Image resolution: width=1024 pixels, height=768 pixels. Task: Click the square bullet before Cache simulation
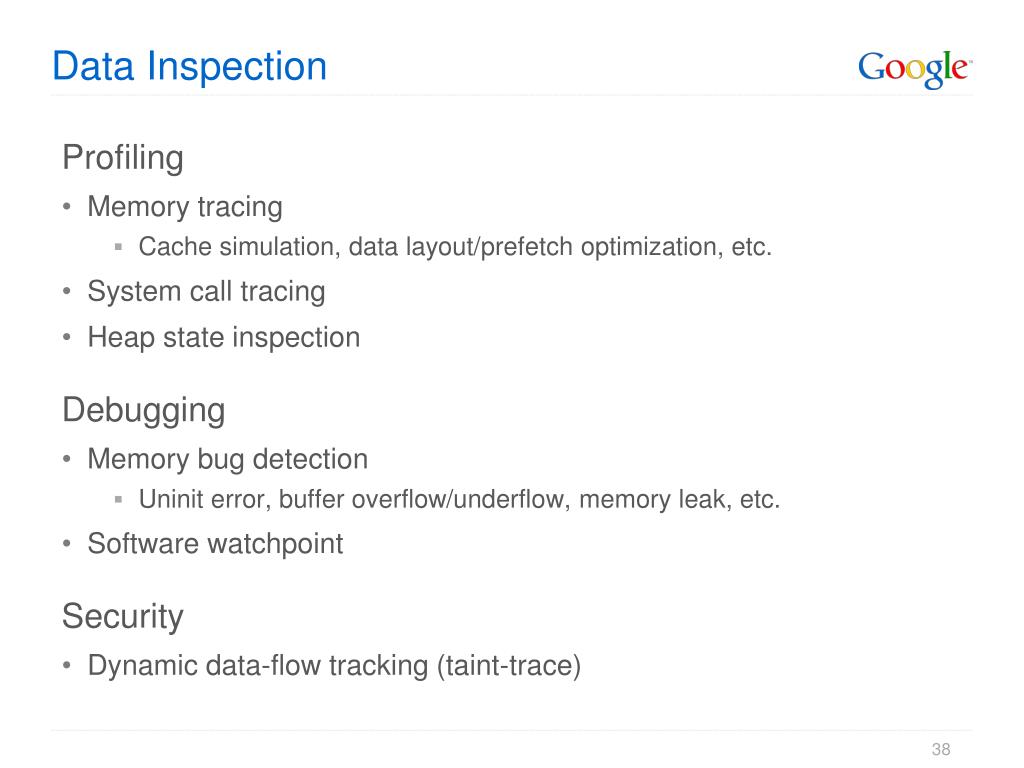(x=118, y=247)
